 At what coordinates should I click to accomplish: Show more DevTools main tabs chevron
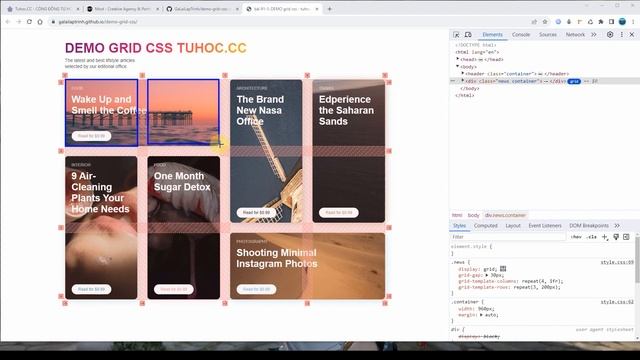coord(593,35)
